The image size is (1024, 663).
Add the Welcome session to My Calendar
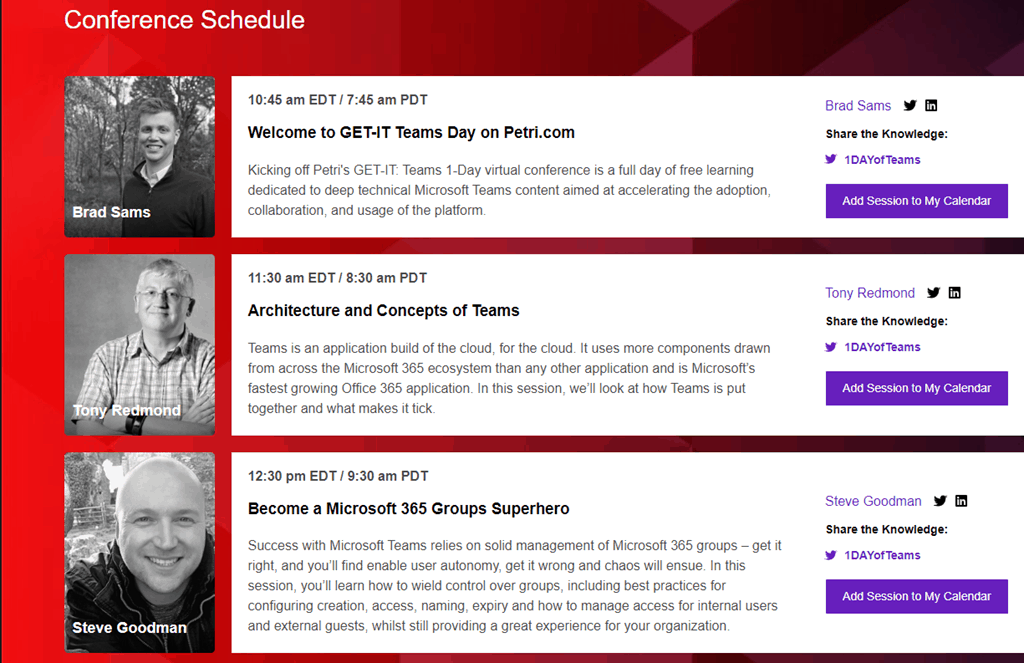coord(916,201)
